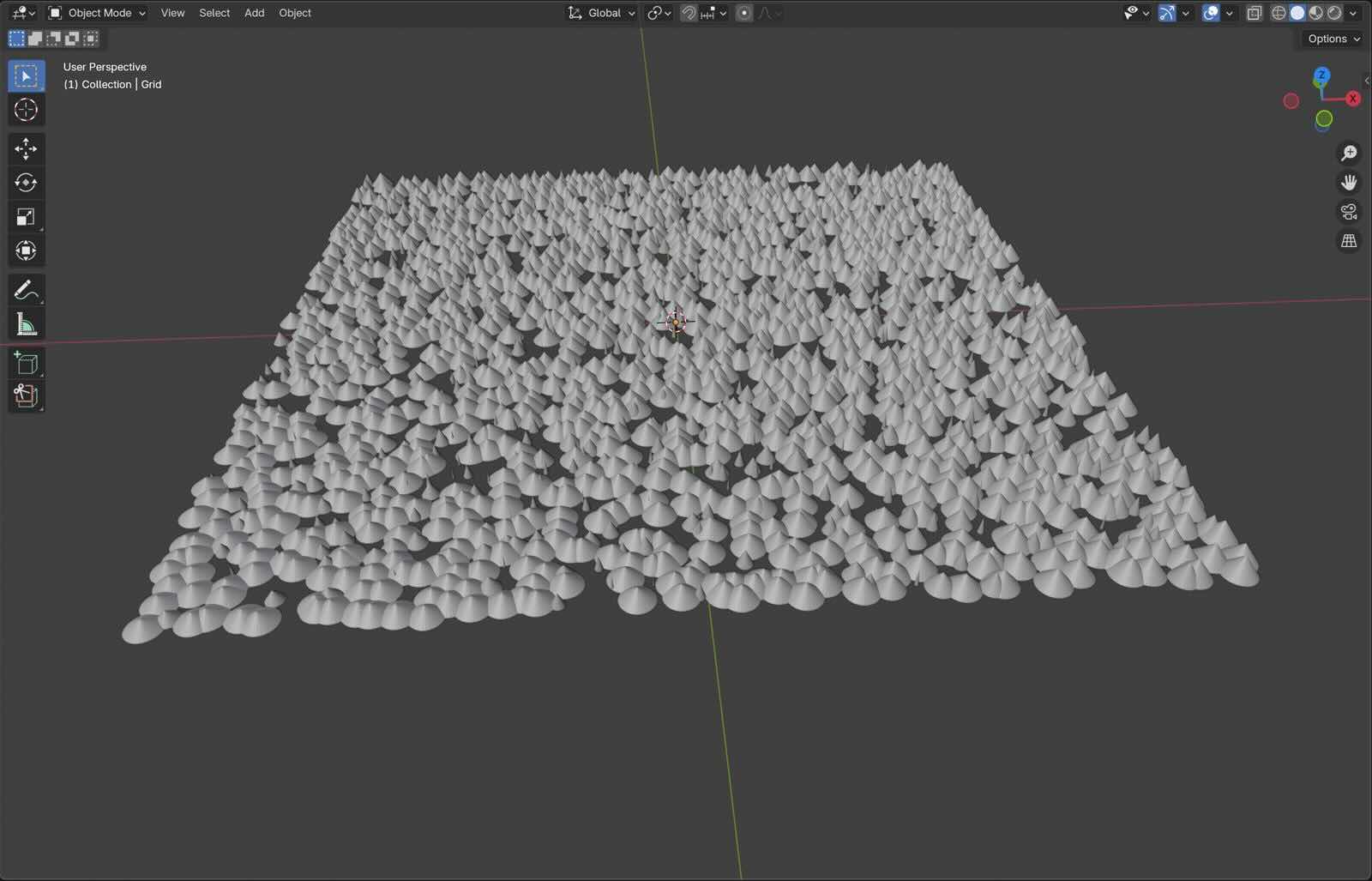The width and height of the screenshot is (1372, 881).
Task: Enable snapping with the magnet icon
Action: click(x=689, y=13)
